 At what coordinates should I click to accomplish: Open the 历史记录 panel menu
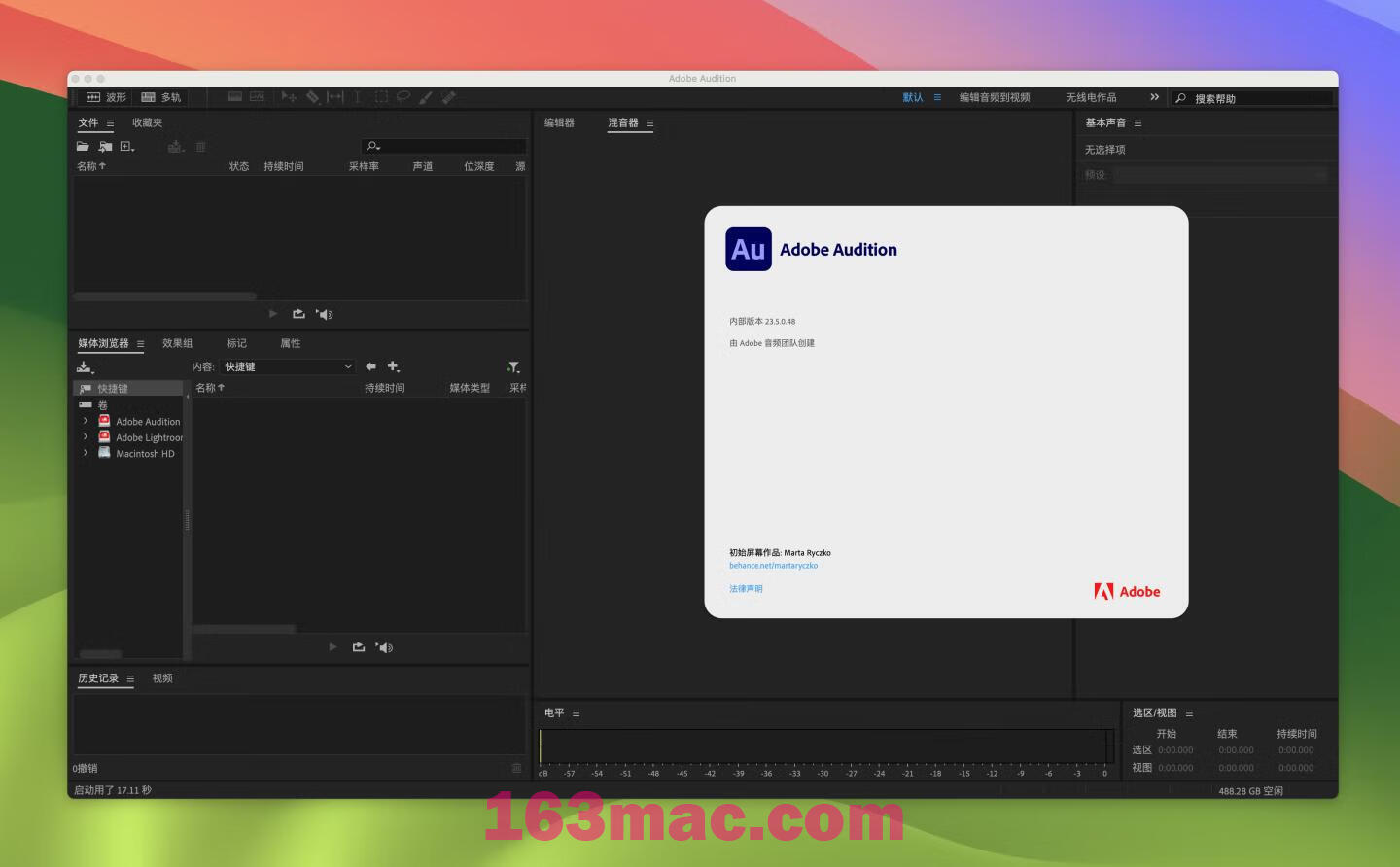click(130, 678)
